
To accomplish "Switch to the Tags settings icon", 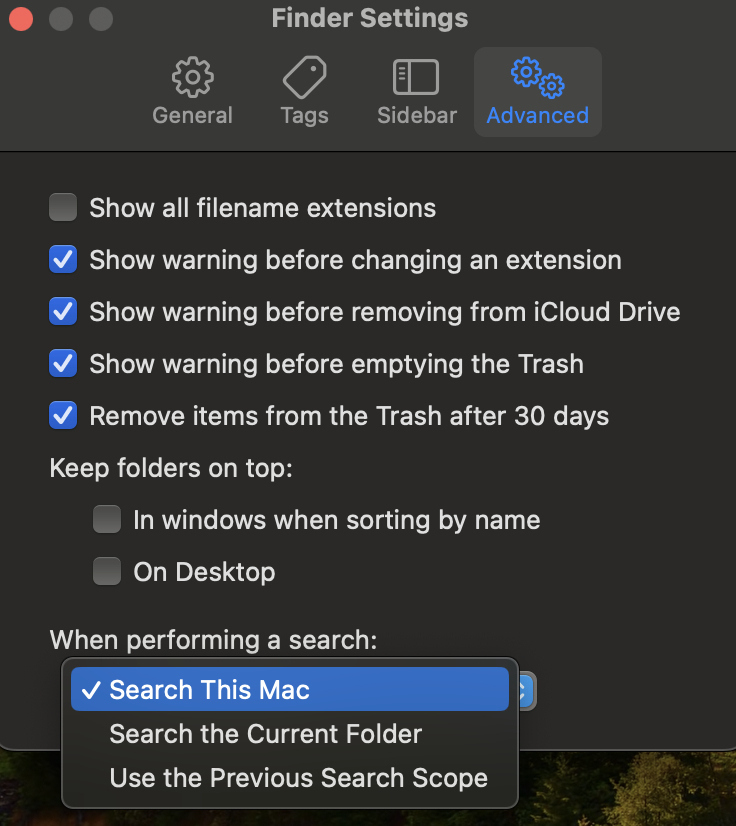I will click(x=304, y=90).
